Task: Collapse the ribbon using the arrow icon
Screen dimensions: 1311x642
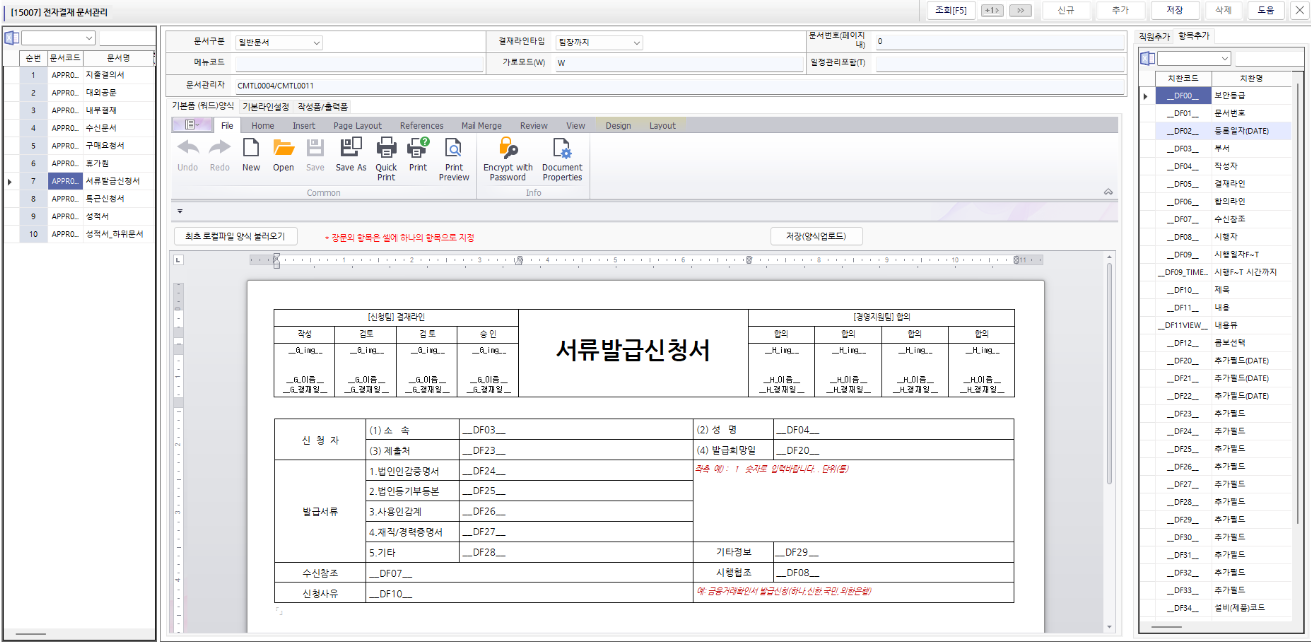Action: [x=1108, y=191]
